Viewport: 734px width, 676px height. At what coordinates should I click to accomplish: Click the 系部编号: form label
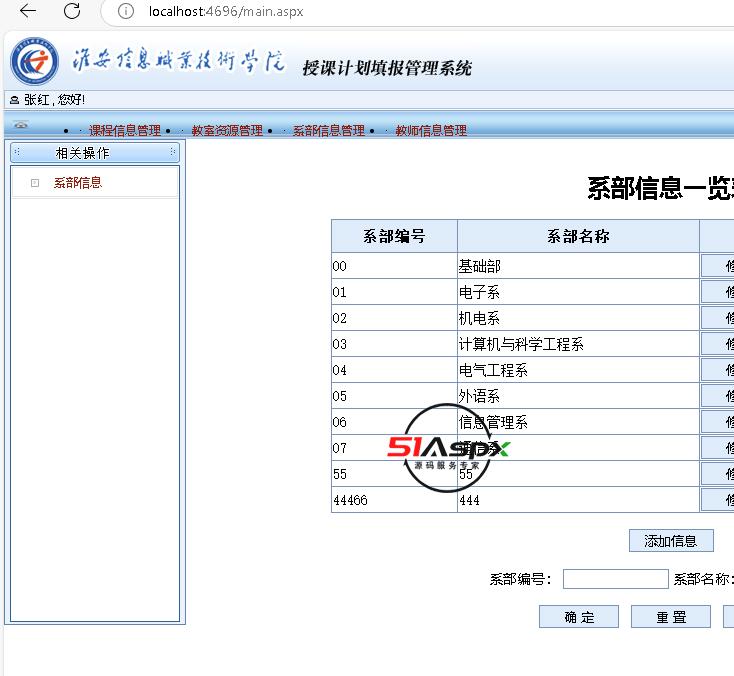click(521, 579)
